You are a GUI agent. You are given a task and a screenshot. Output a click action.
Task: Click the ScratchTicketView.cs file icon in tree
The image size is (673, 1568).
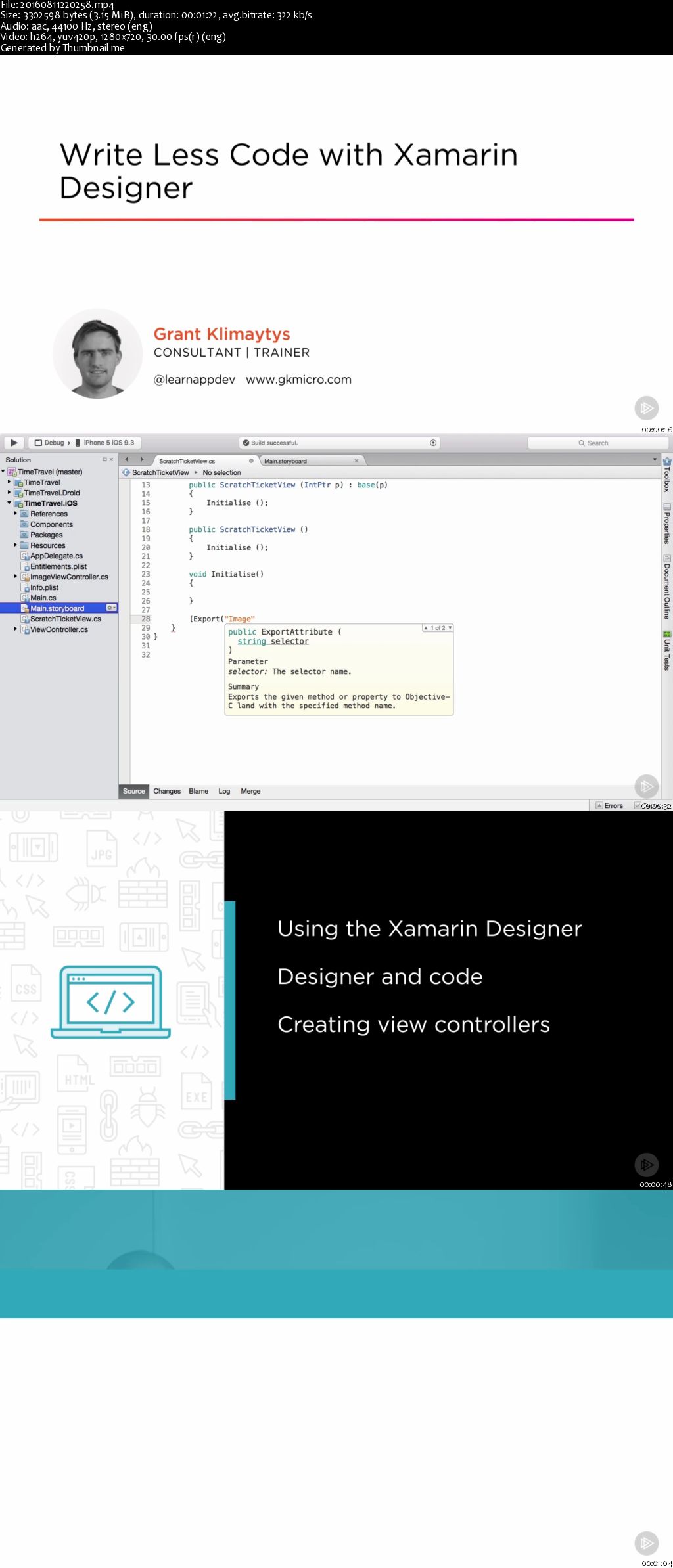tap(25, 619)
